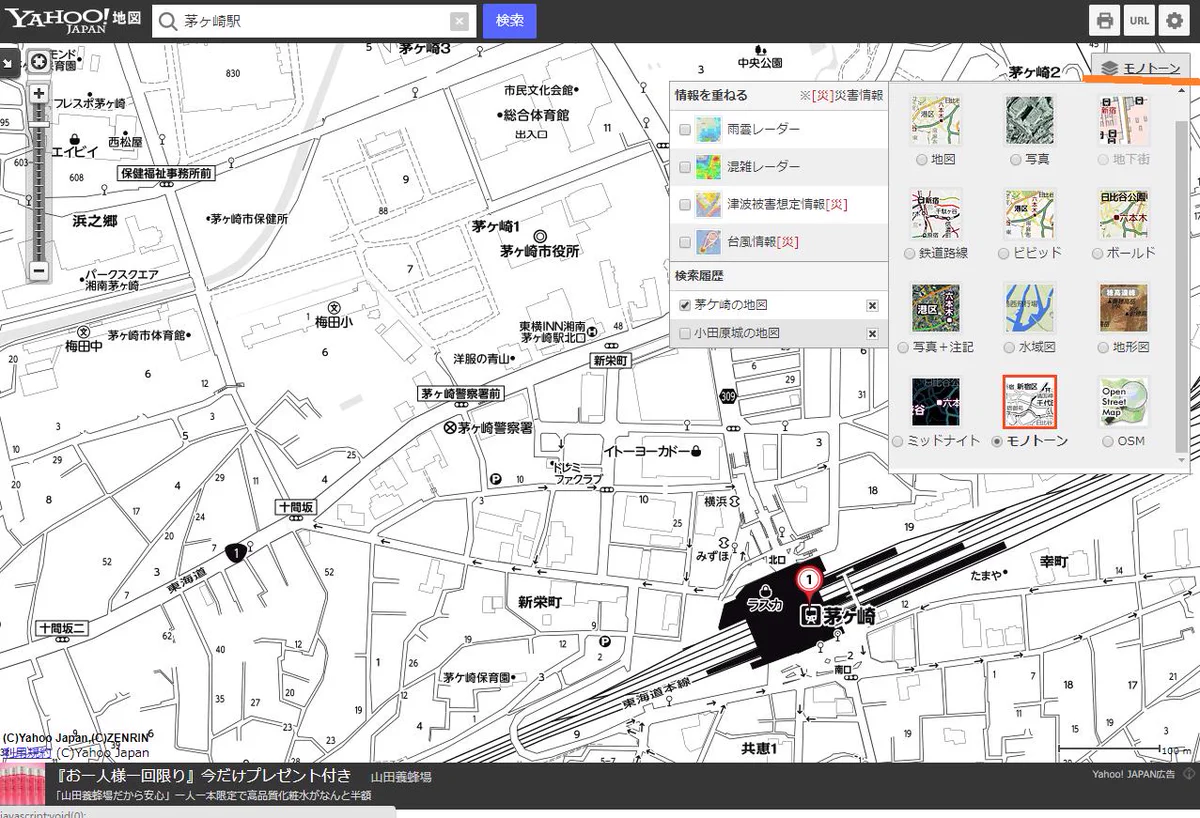Select the 地形図 radio button
Screen dimensions: 1200x818
coord(1103,347)
